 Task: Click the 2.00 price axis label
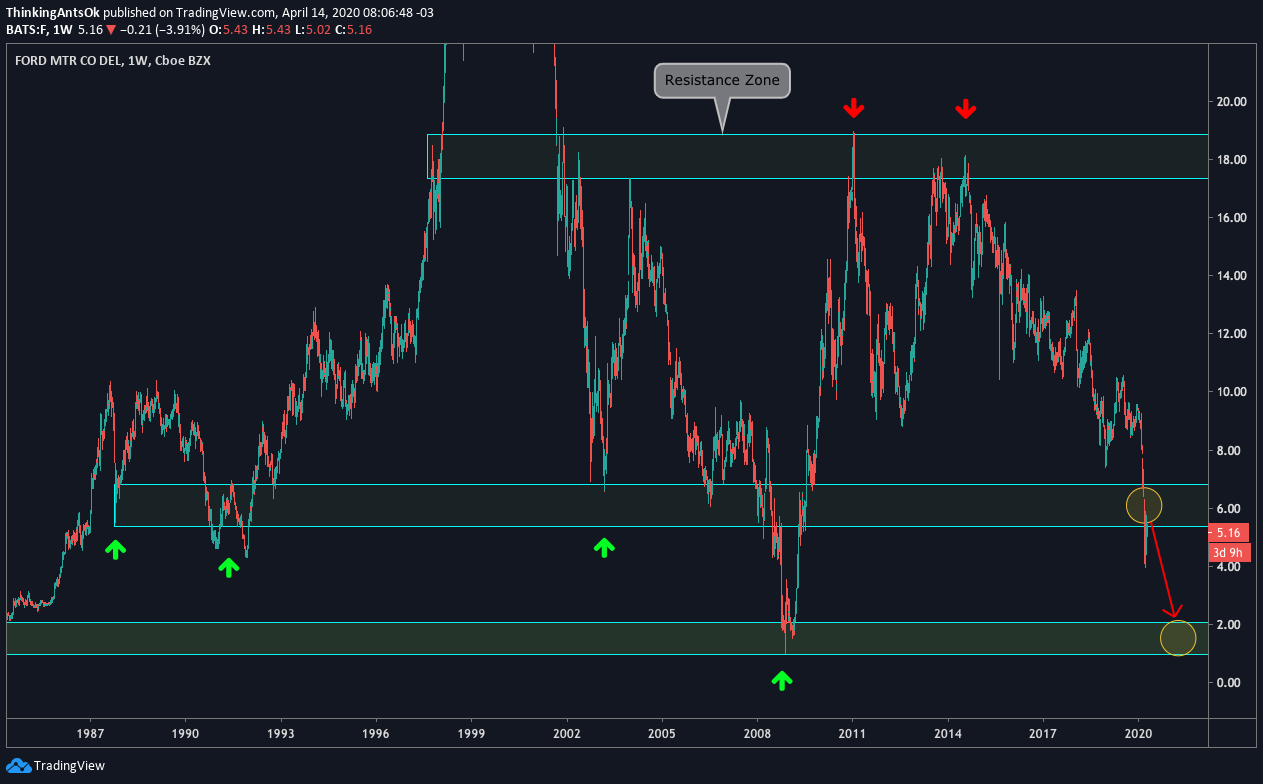[1231, 625]
